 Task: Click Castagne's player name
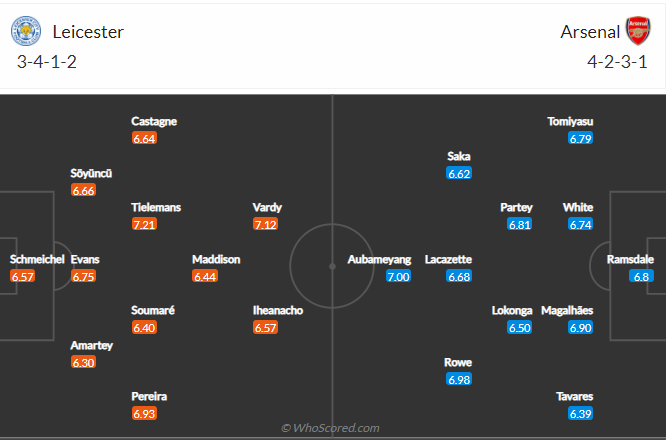point(154,121)
